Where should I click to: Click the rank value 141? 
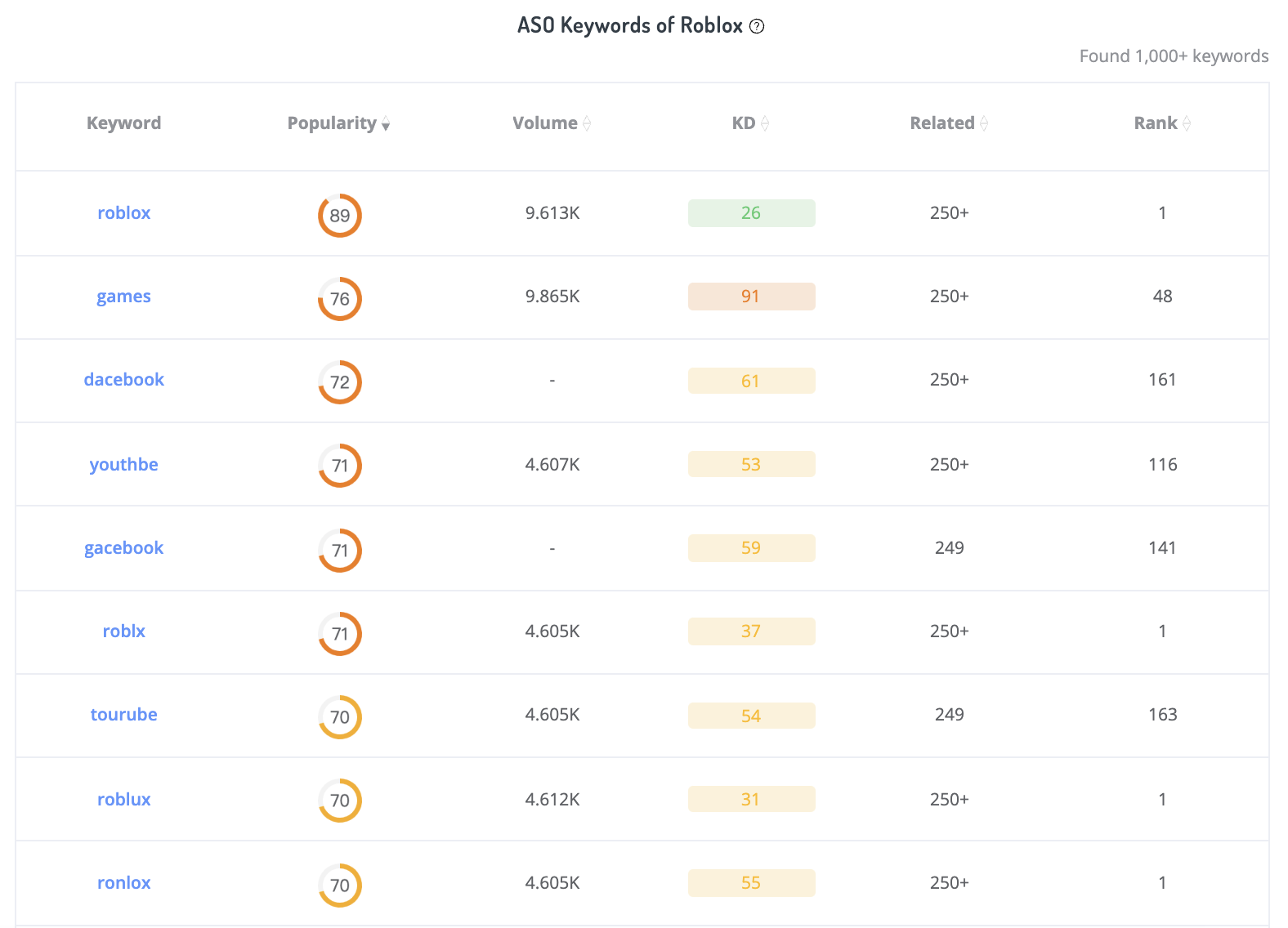coord(1162,548)
